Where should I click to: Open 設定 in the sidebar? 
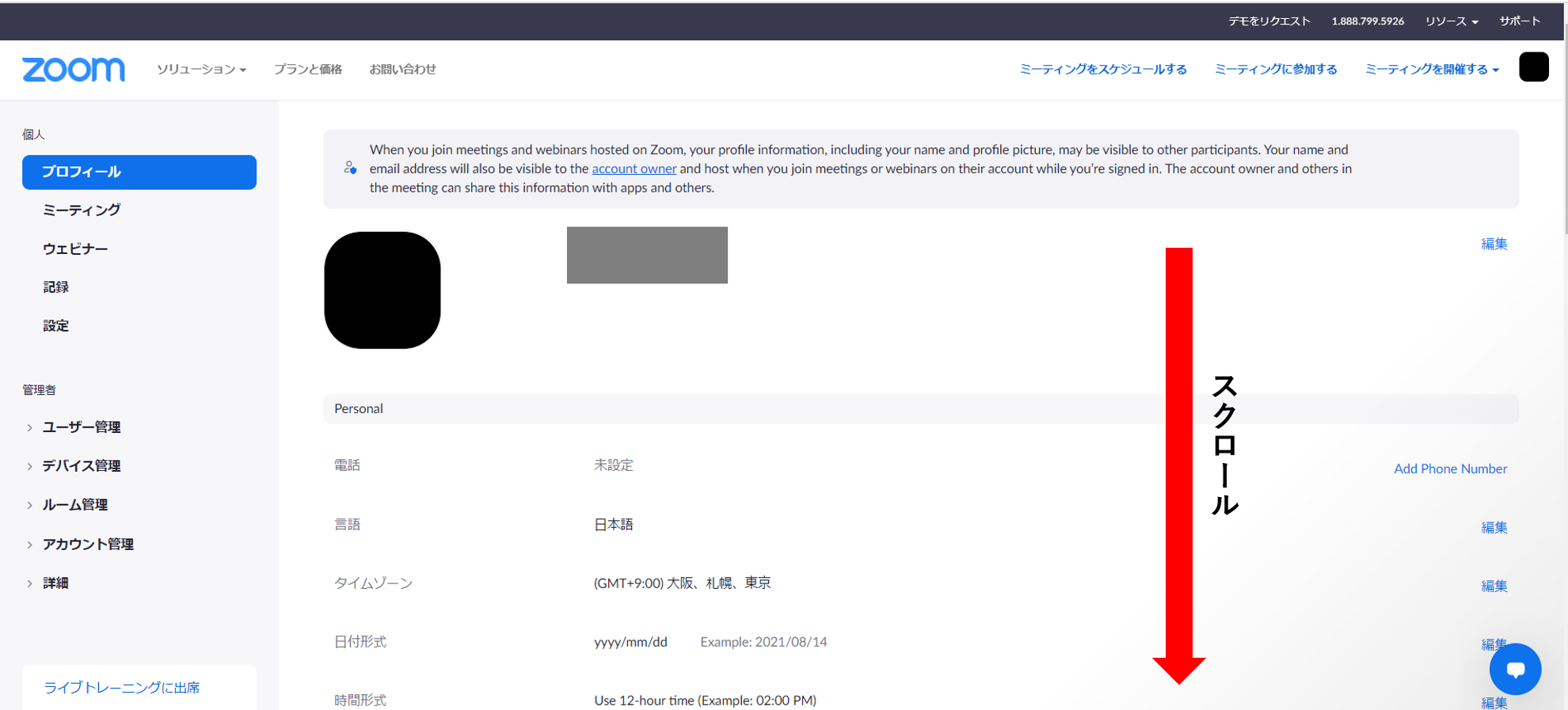tap(55, 325)
